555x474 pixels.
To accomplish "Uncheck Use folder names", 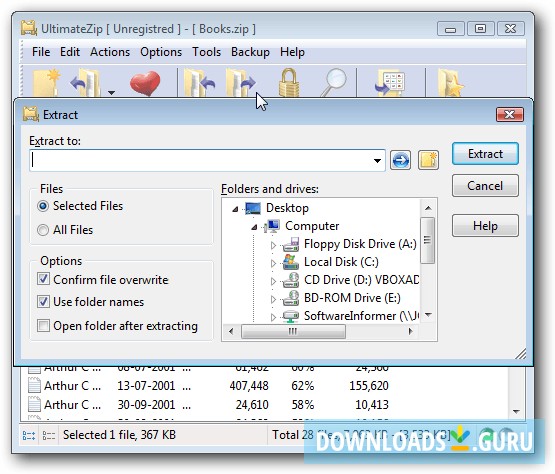I will tap(44, 302).
